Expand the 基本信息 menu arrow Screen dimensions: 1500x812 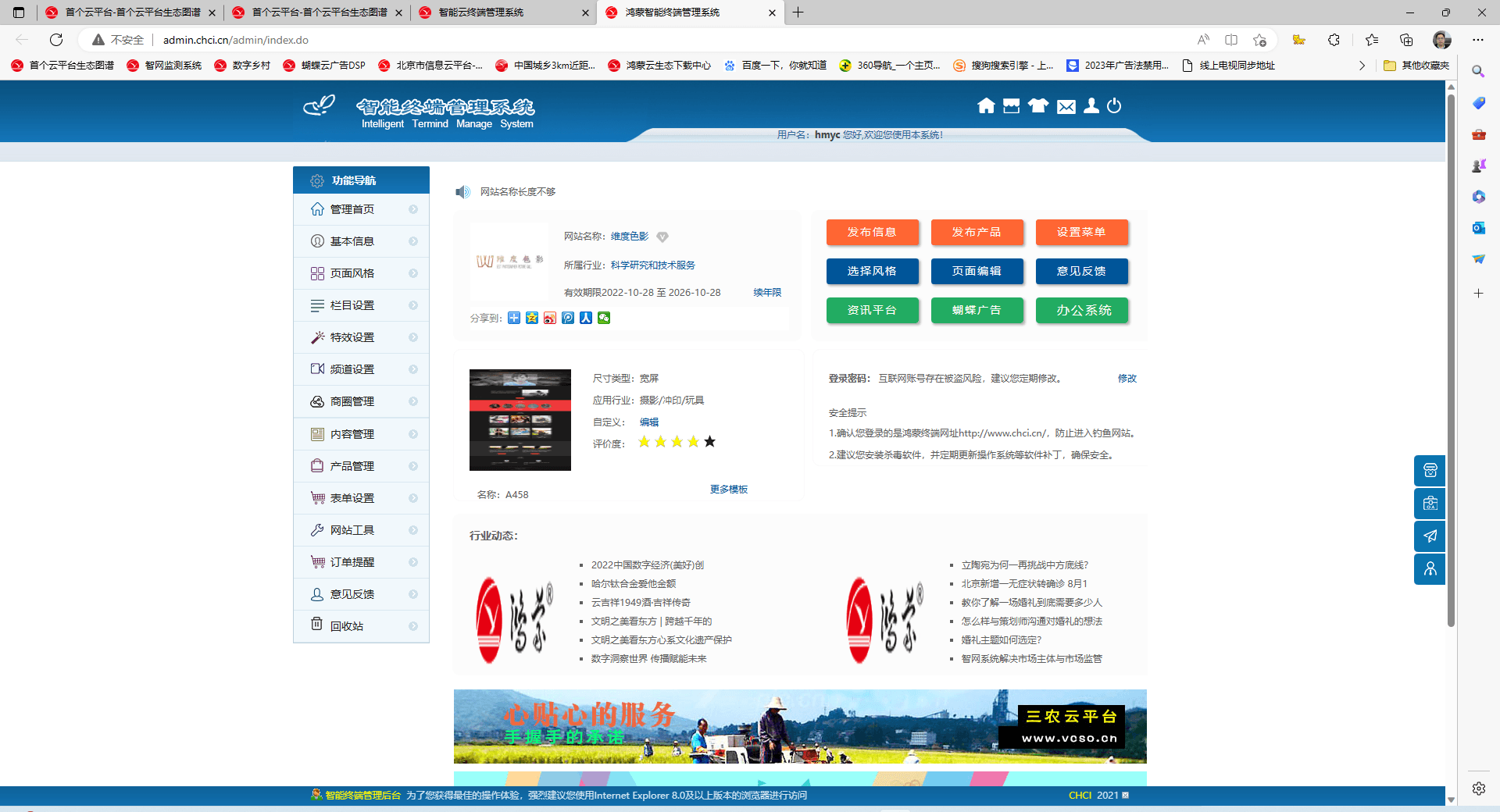pyautogui.click(x=413, y=241)
